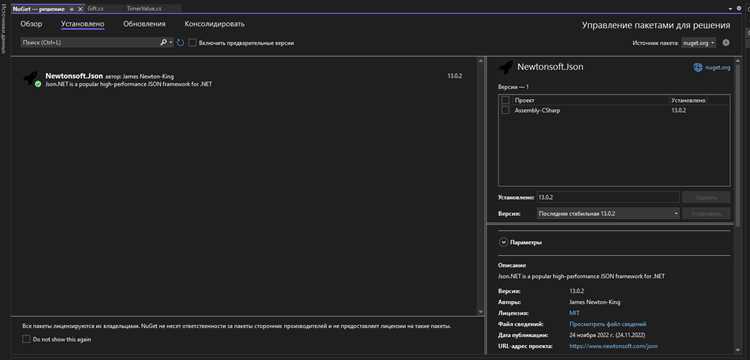Open the newtonsoft.com project URL
The width and height of the screenshot is (750, 360).
pos(614,346)
